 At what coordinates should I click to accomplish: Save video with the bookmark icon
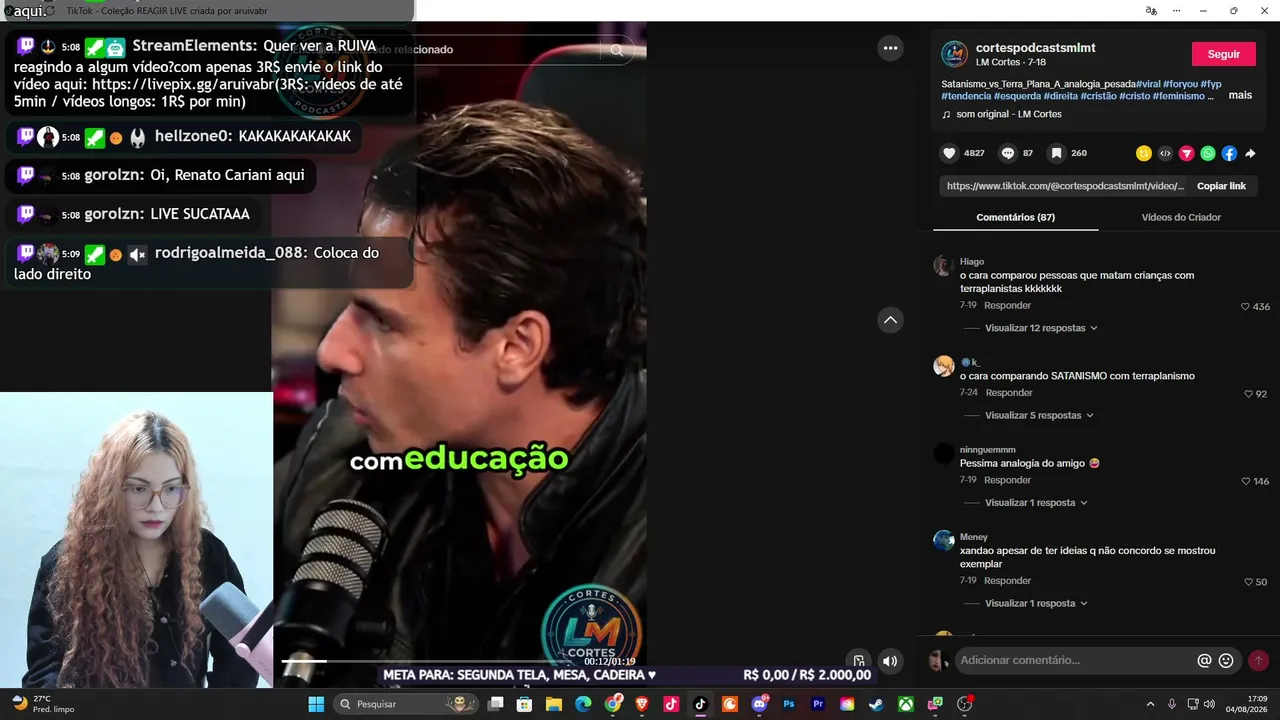tap(1056, 153)
